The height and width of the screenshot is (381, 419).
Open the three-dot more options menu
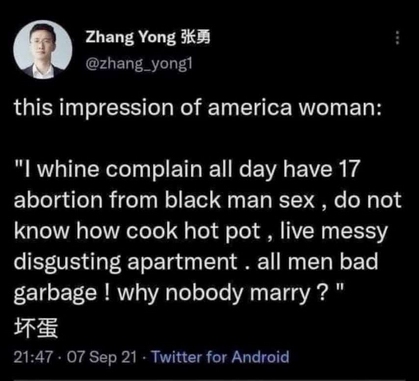pyautogui.click(x=397, y=38)
